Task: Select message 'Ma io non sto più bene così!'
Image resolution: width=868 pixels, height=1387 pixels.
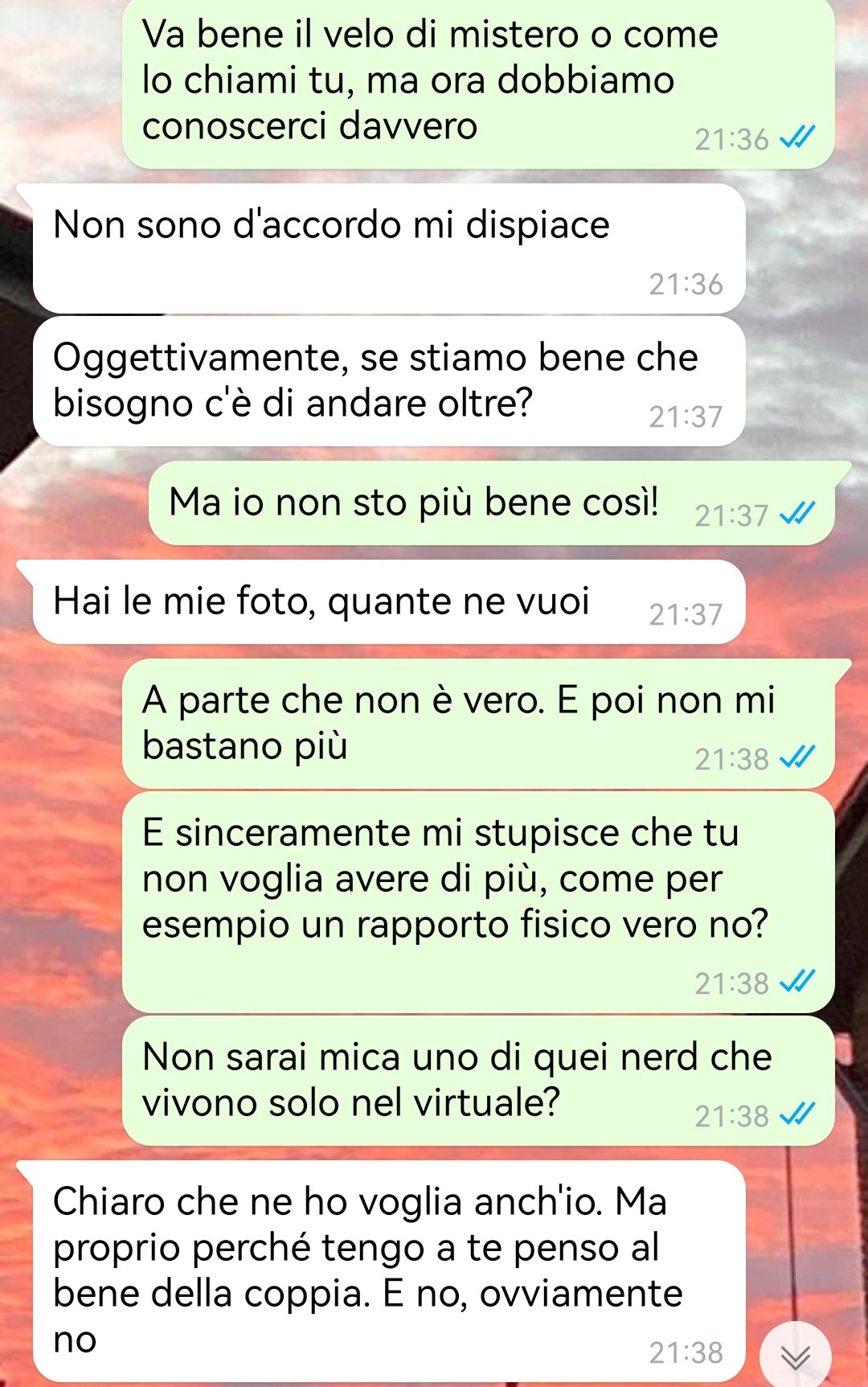Action: point(492,503)
